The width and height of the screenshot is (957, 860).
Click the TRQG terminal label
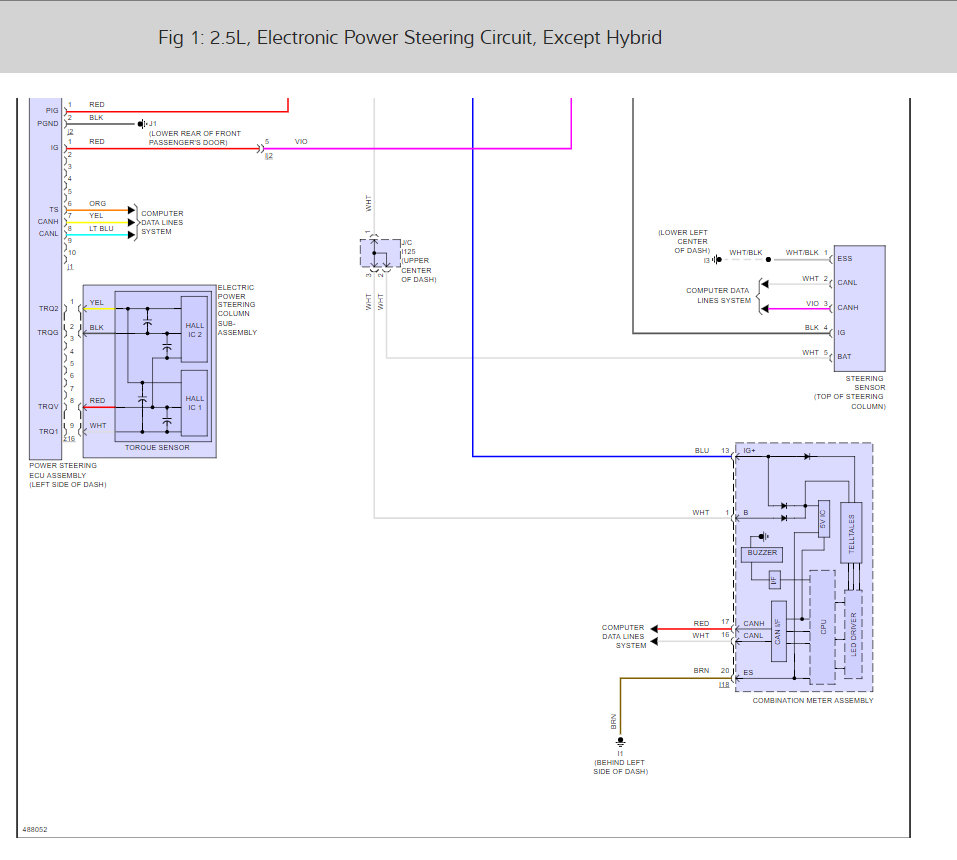tap(48, 333)
